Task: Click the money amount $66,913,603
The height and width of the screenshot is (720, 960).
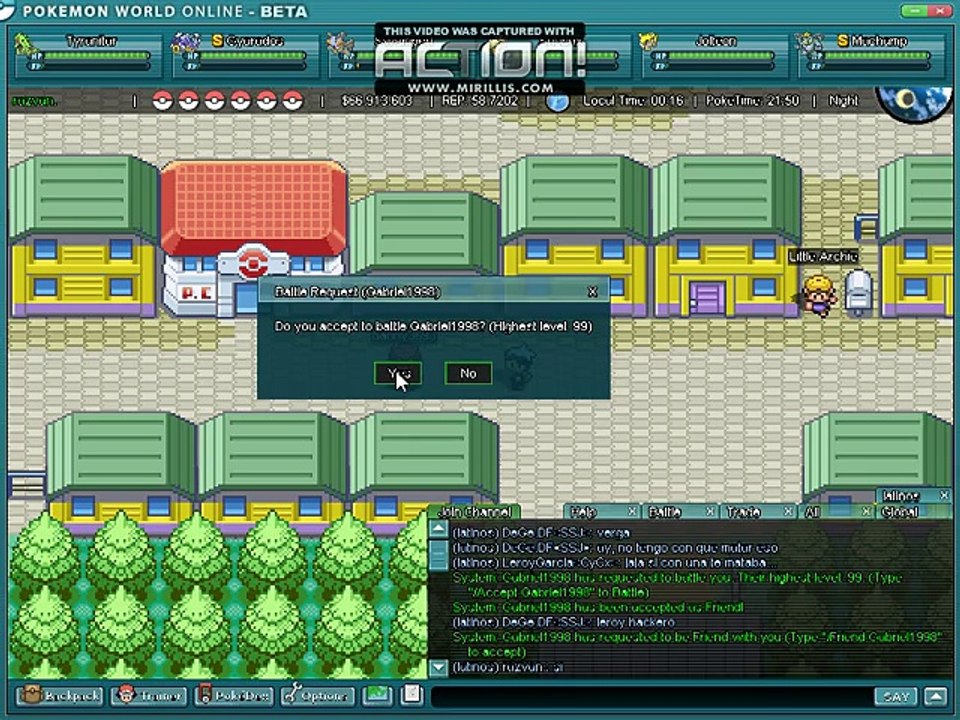Action: point(377,100)
